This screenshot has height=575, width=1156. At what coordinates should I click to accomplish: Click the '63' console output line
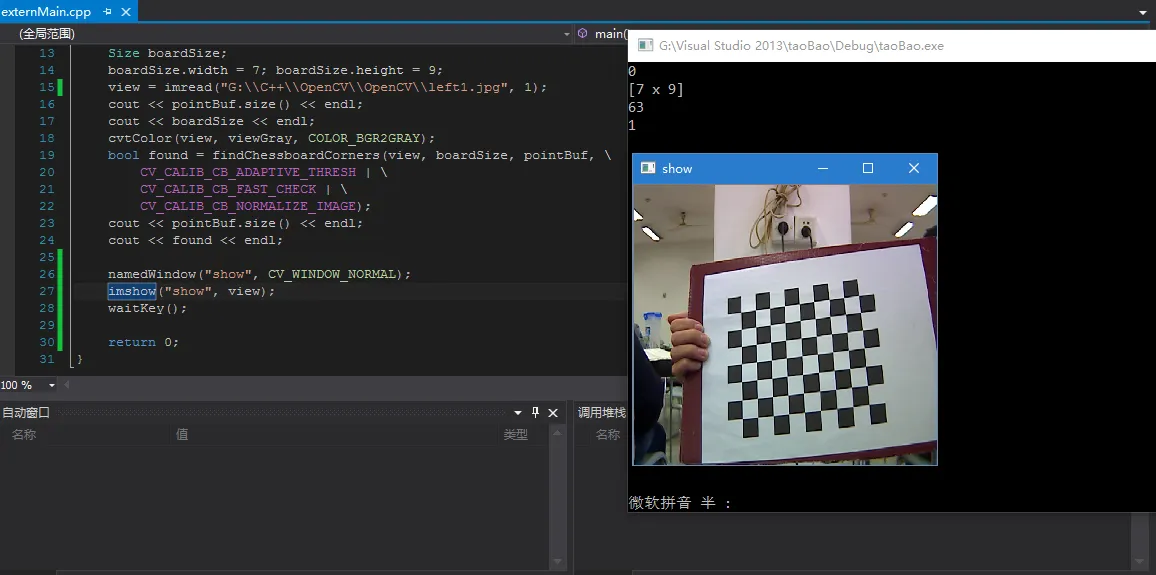point(636,107)
